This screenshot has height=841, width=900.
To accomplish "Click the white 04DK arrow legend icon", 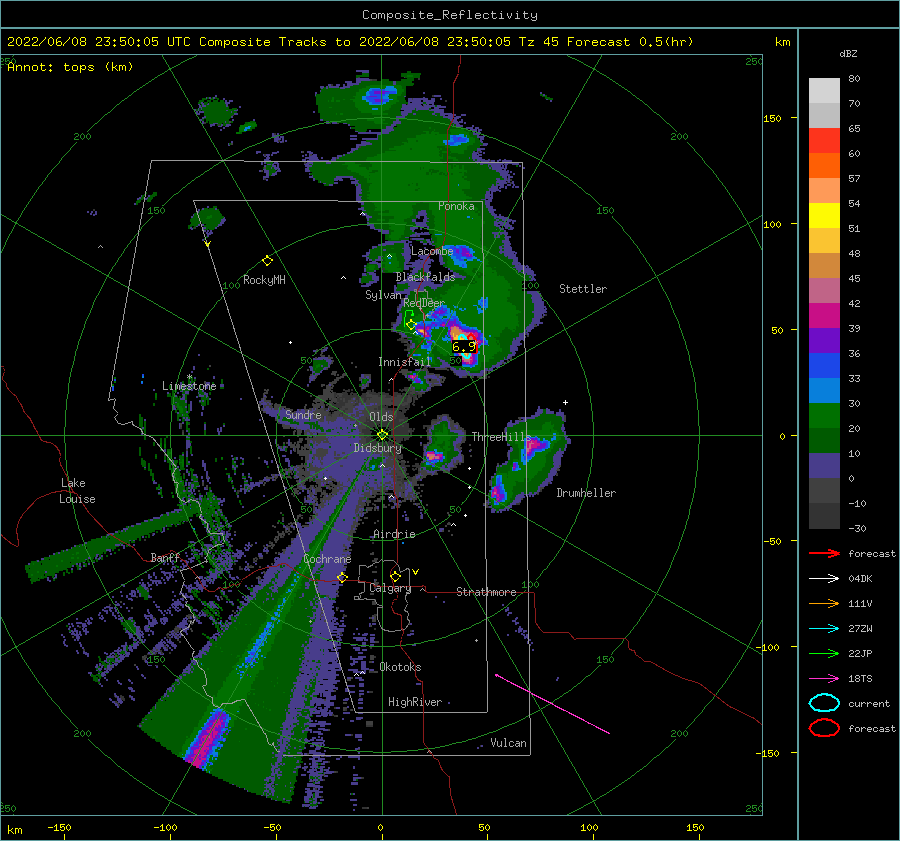I will pyautogui.click(x=824, y=579).
